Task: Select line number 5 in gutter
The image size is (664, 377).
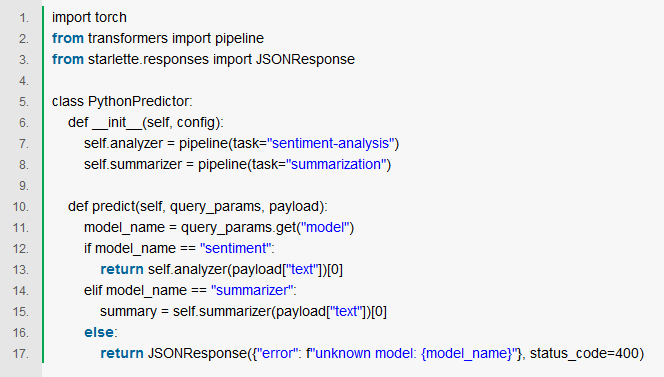Action: (x=24, y=102)
